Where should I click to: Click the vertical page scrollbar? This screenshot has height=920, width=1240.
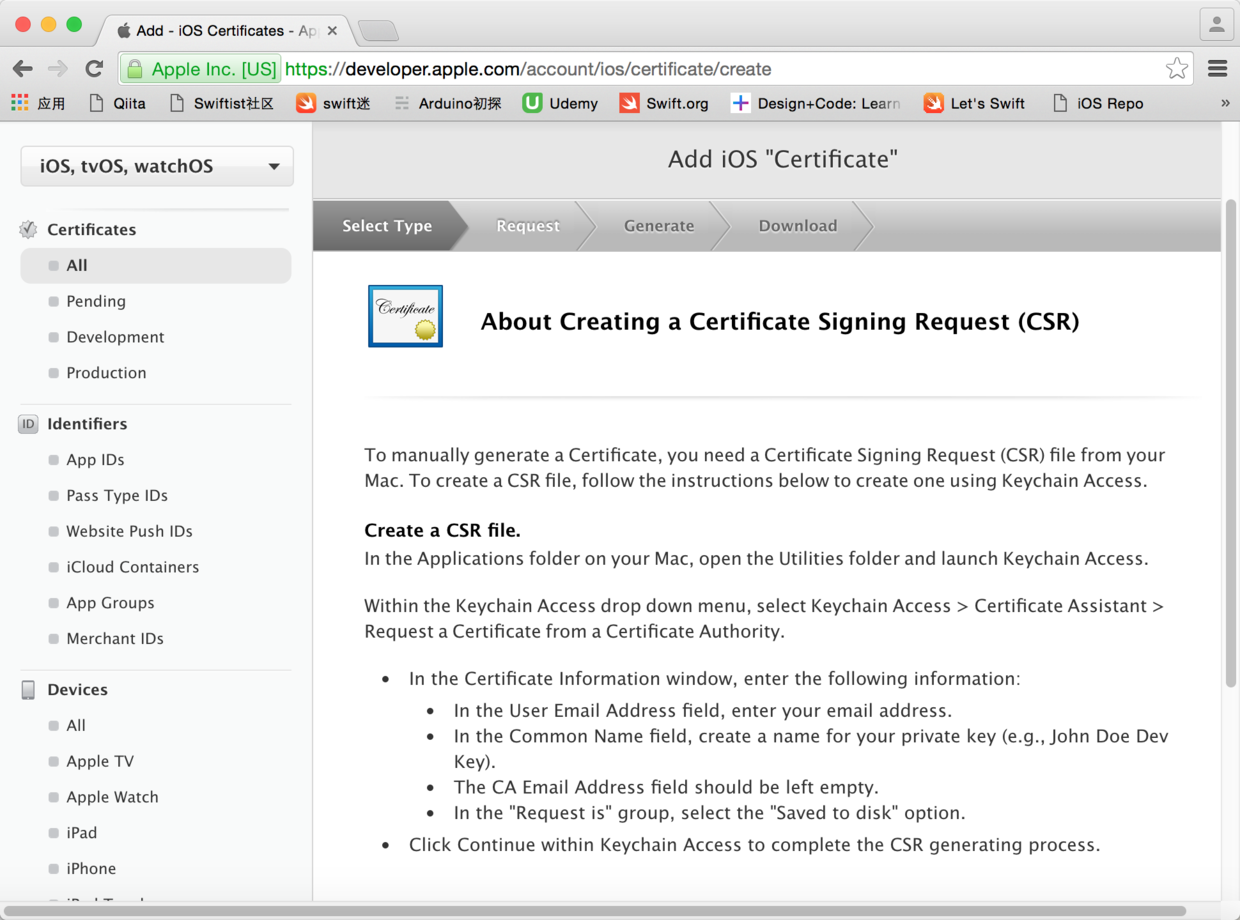click(x=1231, y=443)
